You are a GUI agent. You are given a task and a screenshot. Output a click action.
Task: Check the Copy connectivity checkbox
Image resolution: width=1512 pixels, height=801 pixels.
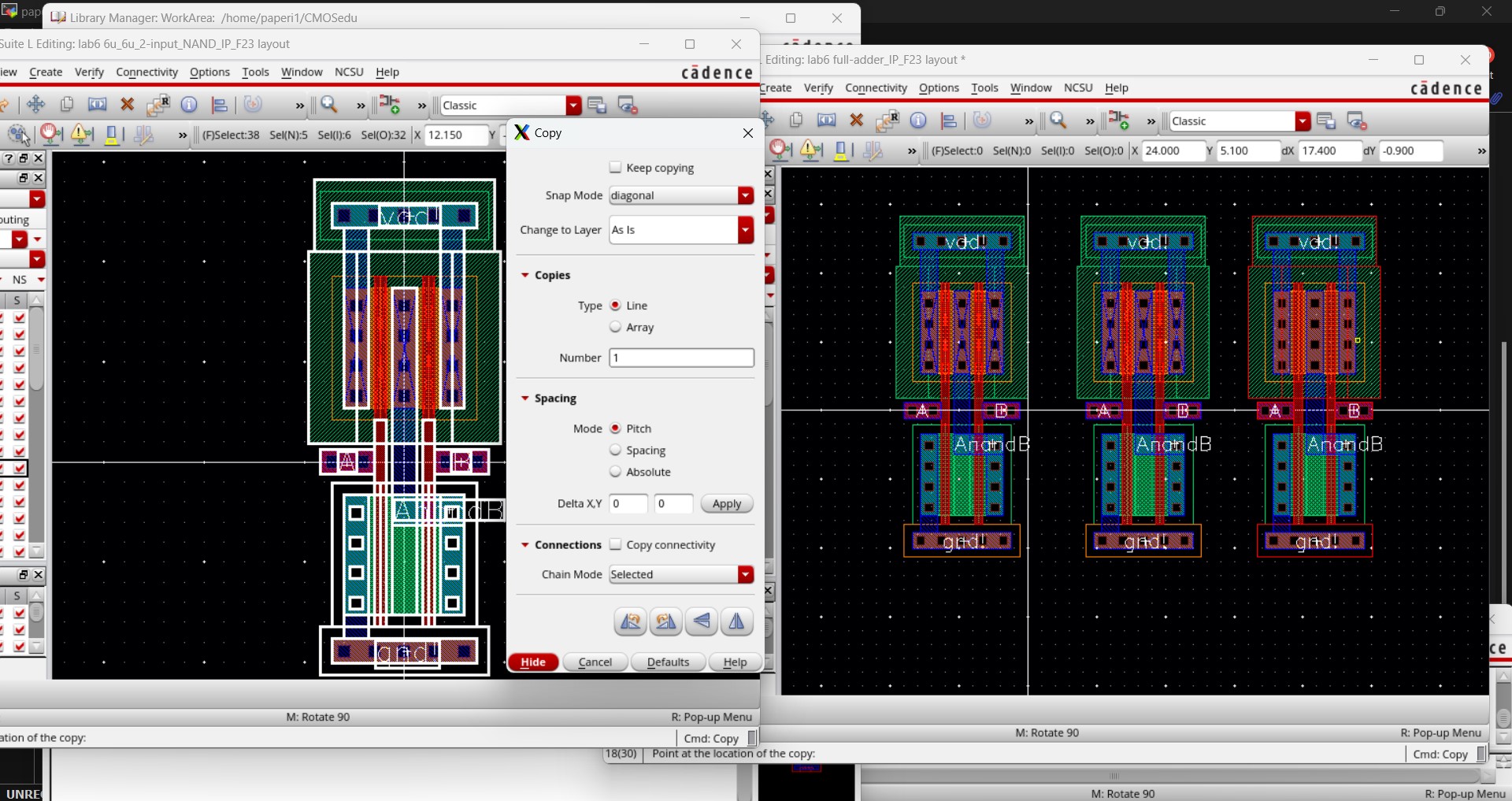616,544
